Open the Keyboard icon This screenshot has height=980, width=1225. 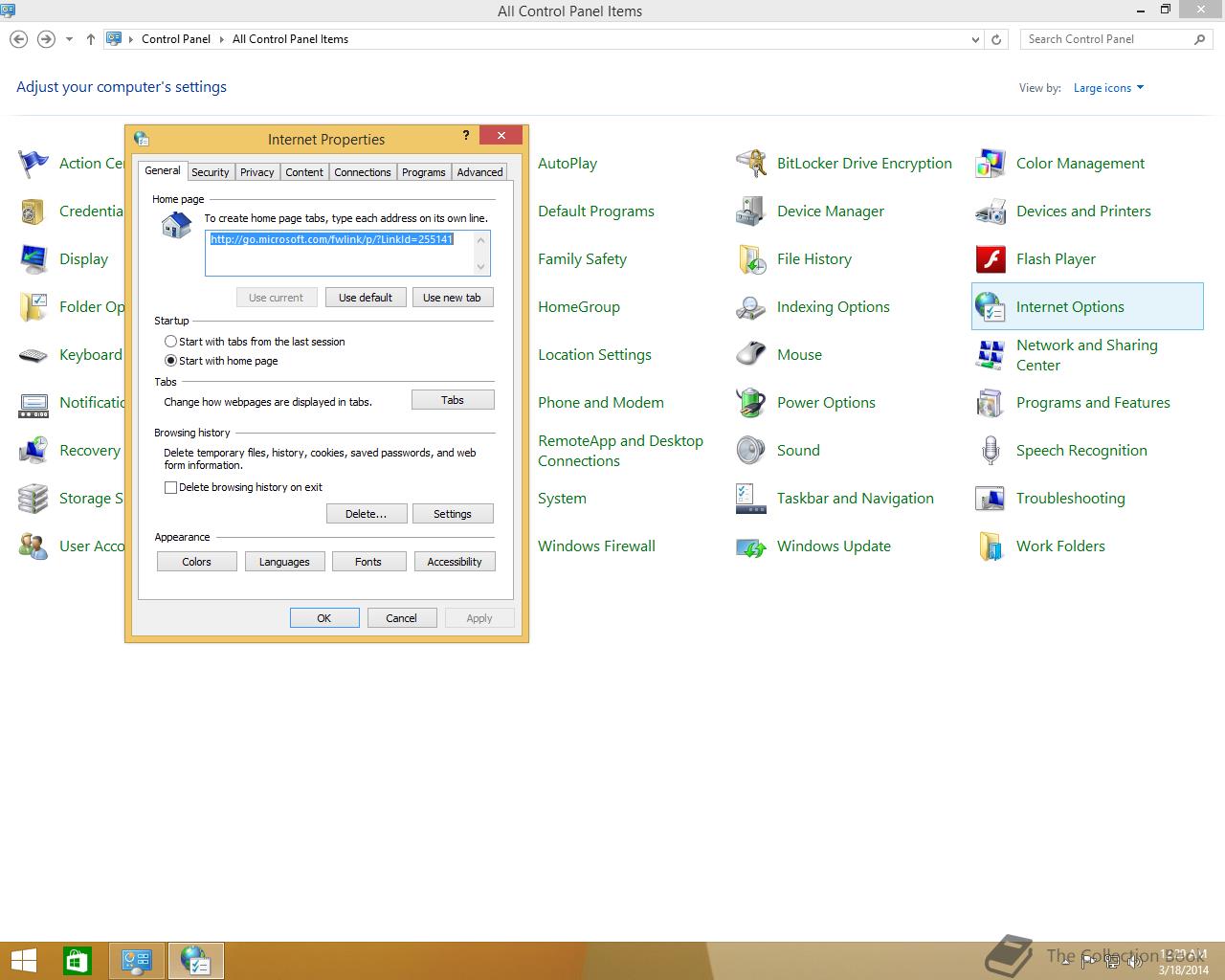coord(33,355)
